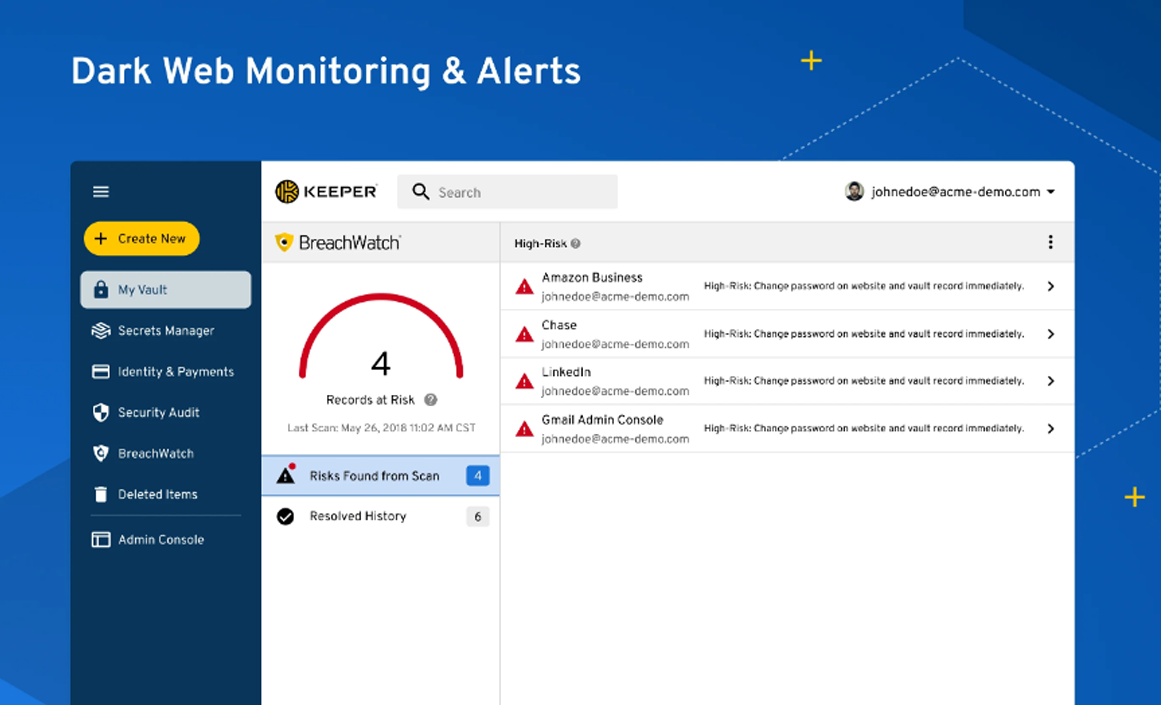Open the High-Risk options kebab menu
Screen dimensions: 1161x705
(1050, 241)
